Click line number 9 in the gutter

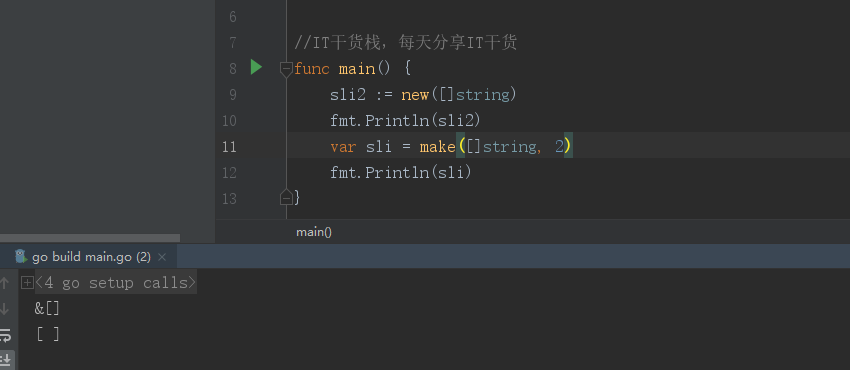pos(233,95)
